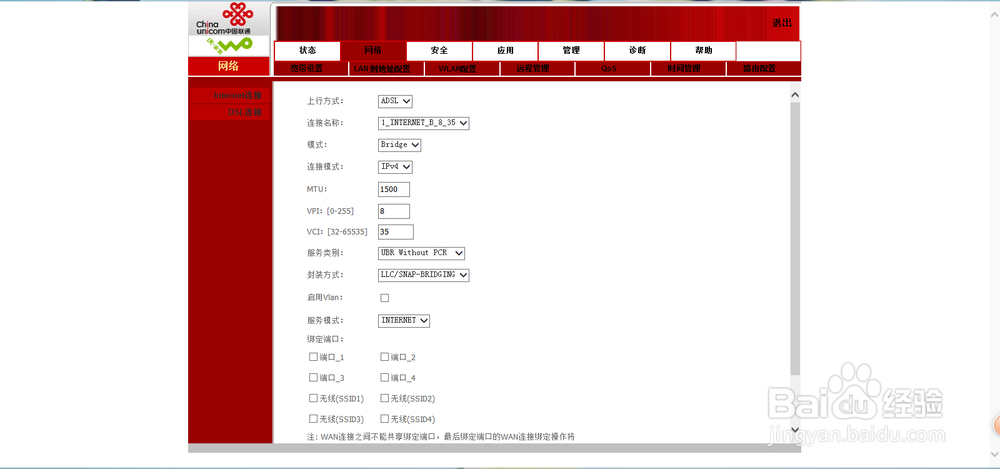Click the VCI: [32-65535] label
The image size is (1000, 469).
pyautogui.click(x=337, y=232)
